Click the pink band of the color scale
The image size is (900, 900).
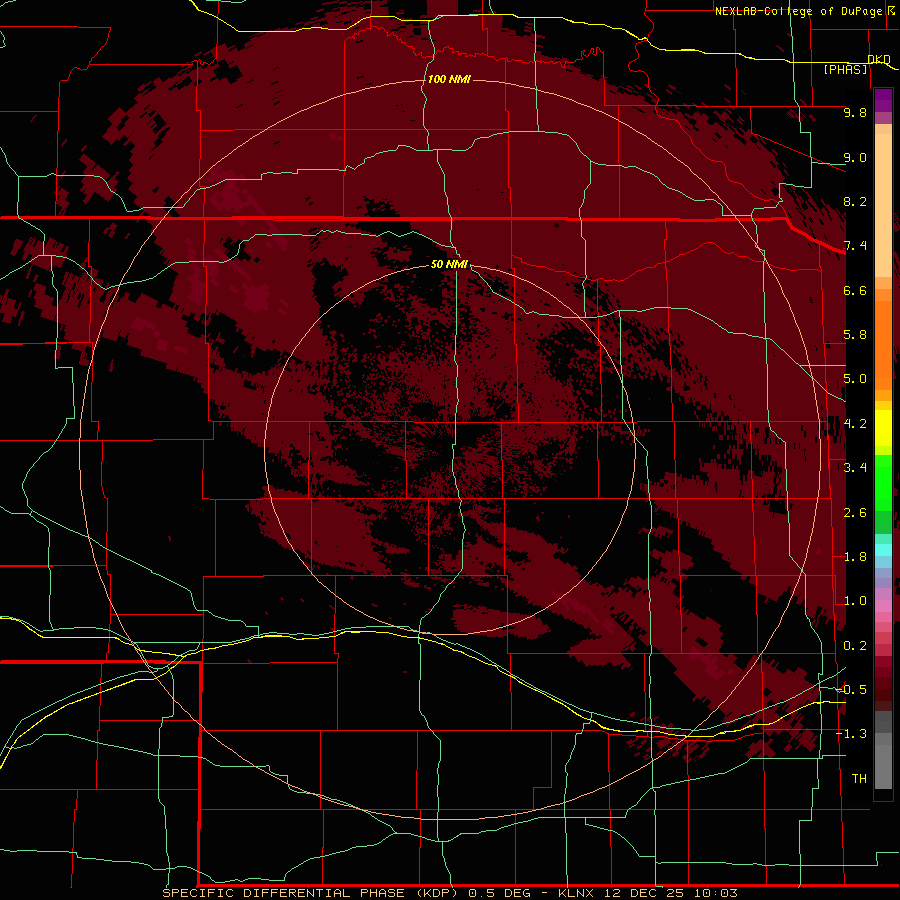(x=883, y=606)
